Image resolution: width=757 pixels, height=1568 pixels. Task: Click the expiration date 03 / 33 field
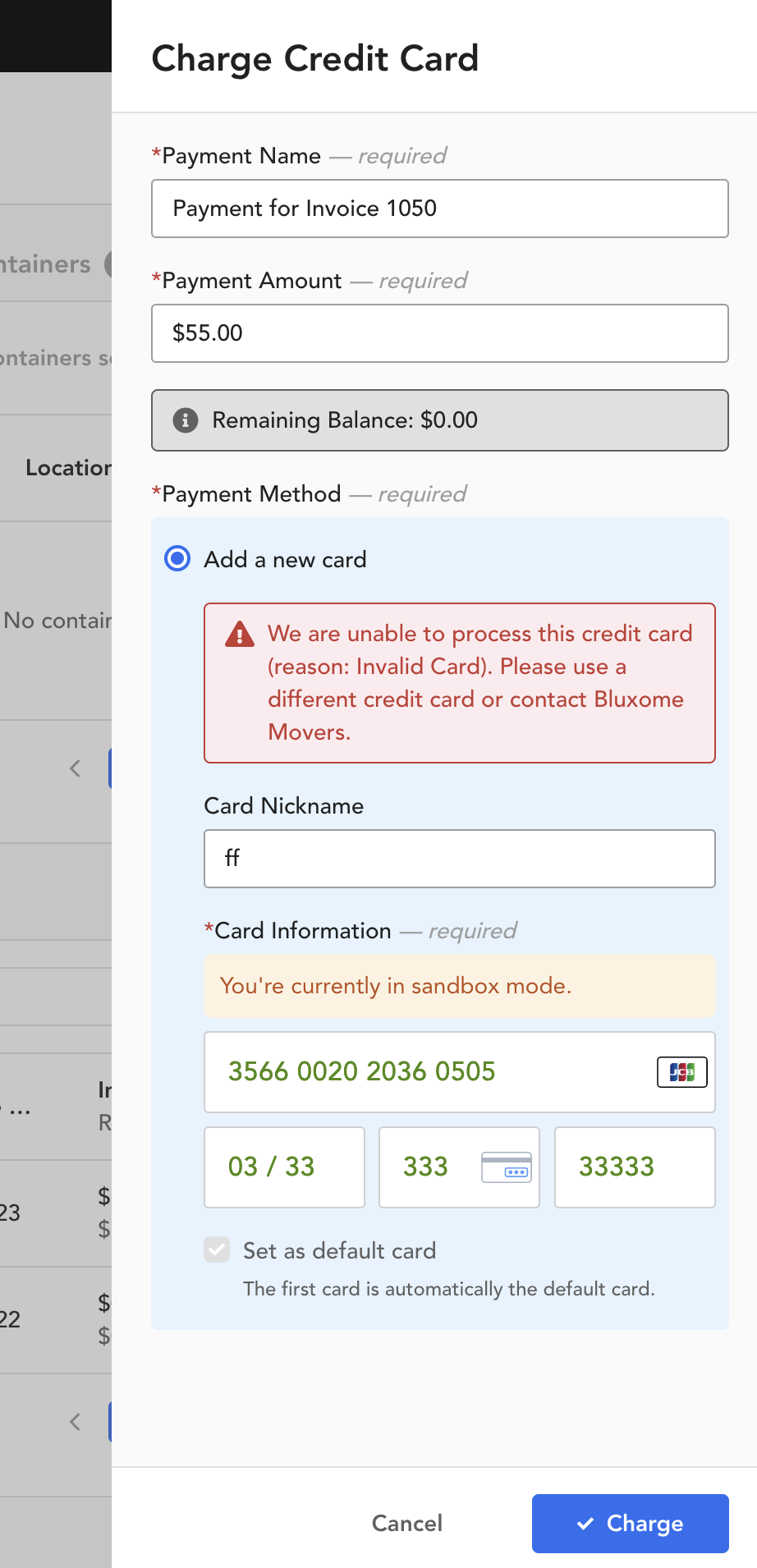click(284, 1167)
